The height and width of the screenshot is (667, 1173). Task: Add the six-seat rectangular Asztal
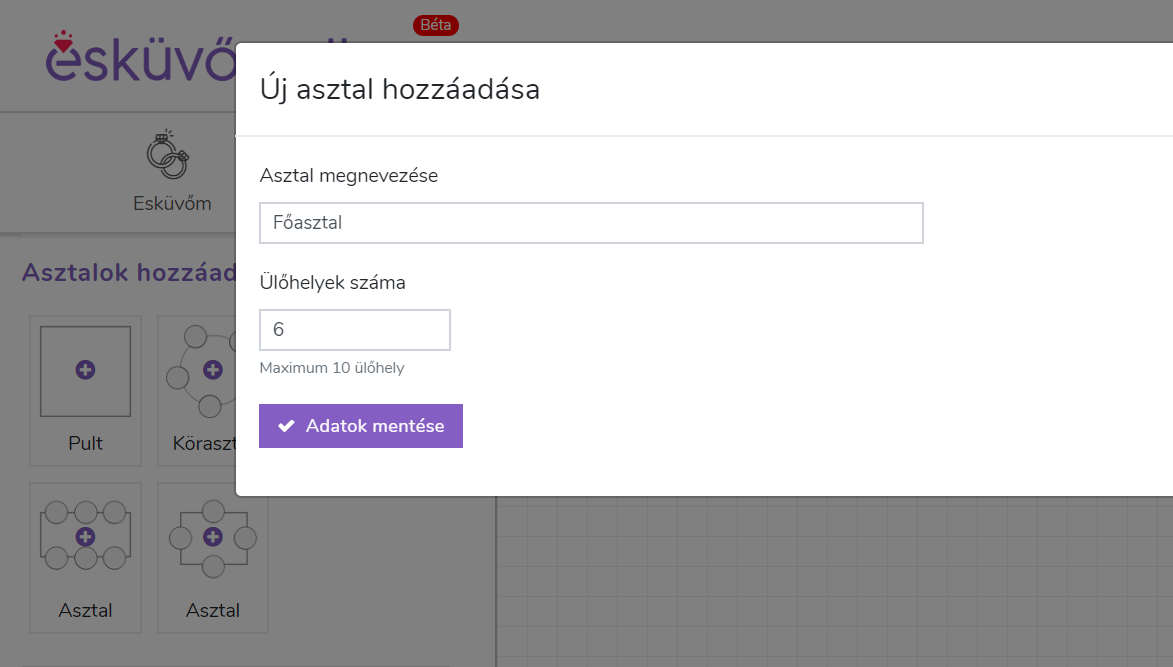pos(85,558)
